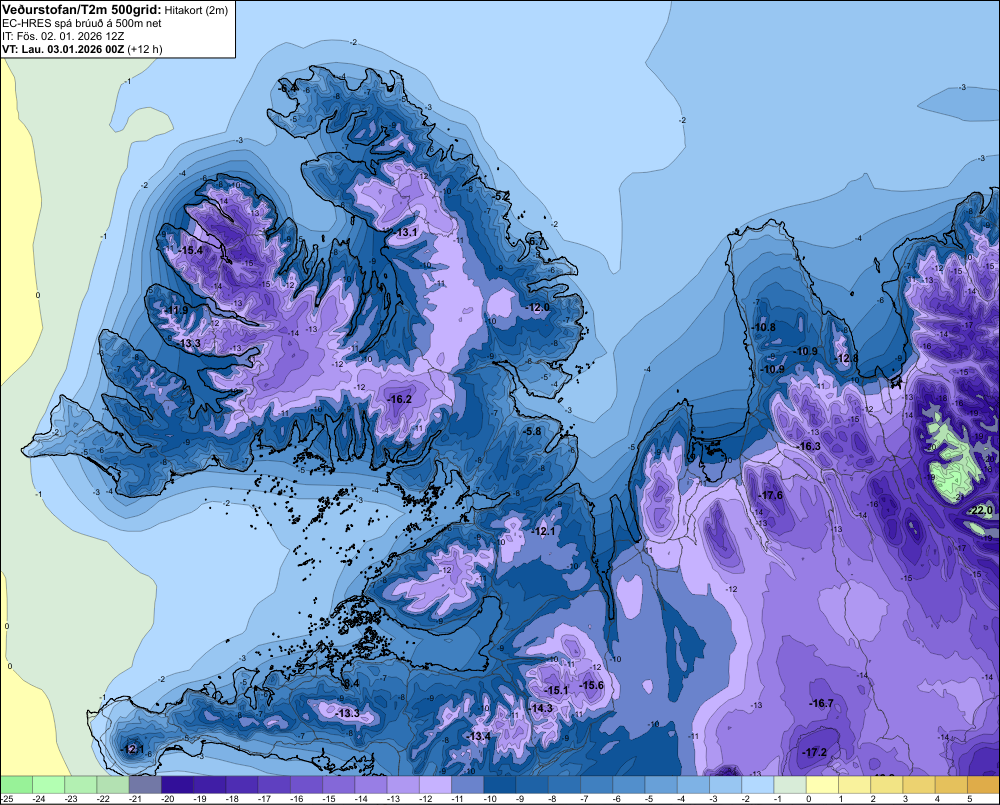
Task: Click the legend swatch above the 3 label
Action: point(920,784)
